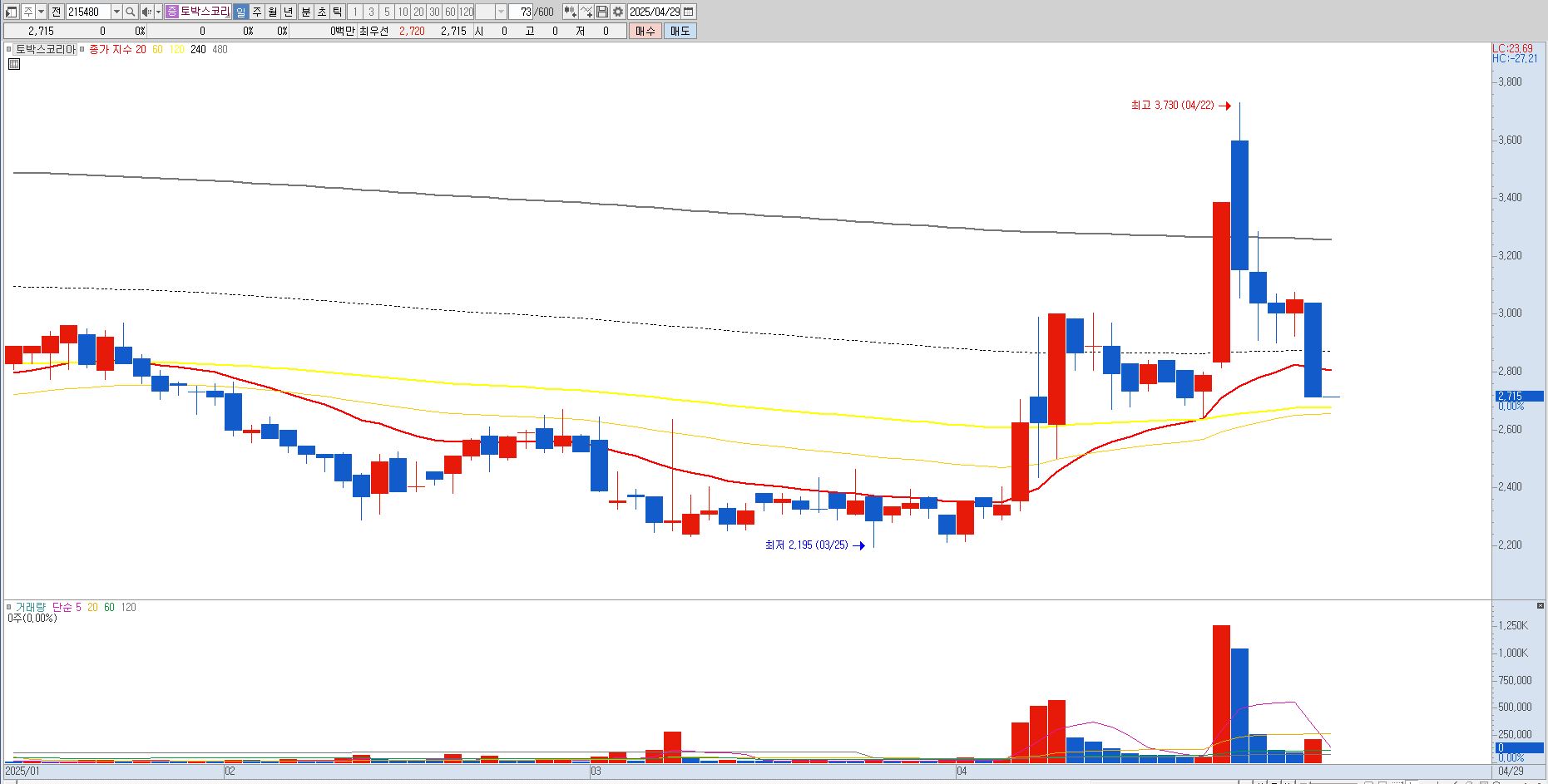
Task: Click the speaker sound icon
Action: click(146, 12)
